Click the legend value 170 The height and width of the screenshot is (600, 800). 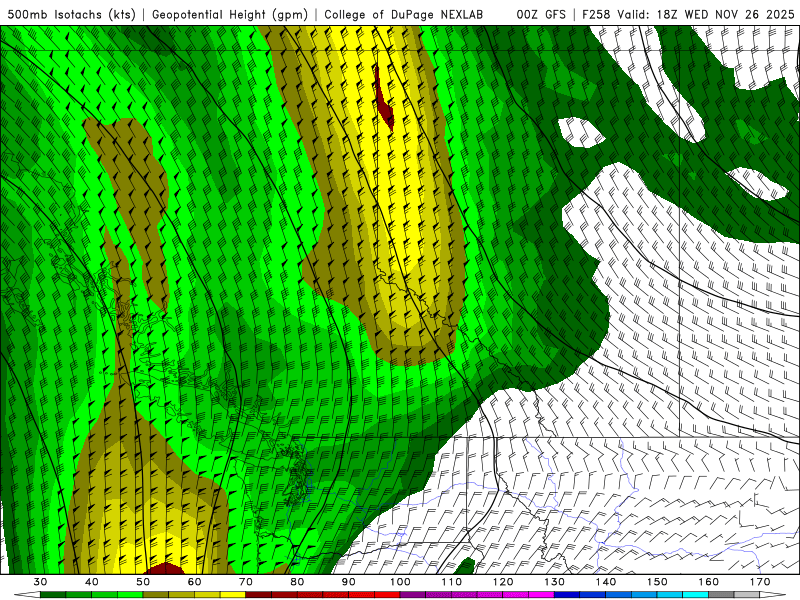(760, 582)
